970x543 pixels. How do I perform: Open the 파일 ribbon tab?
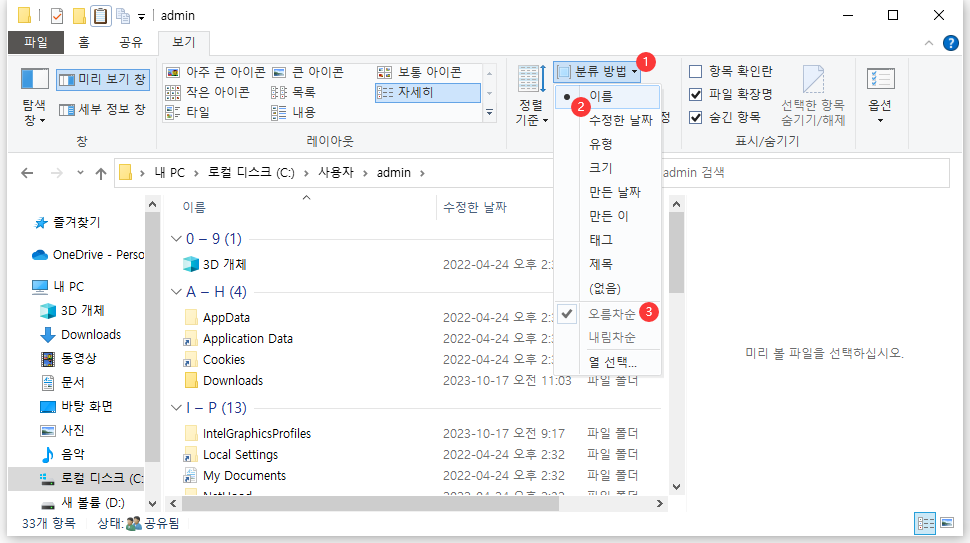pos(35,42)
